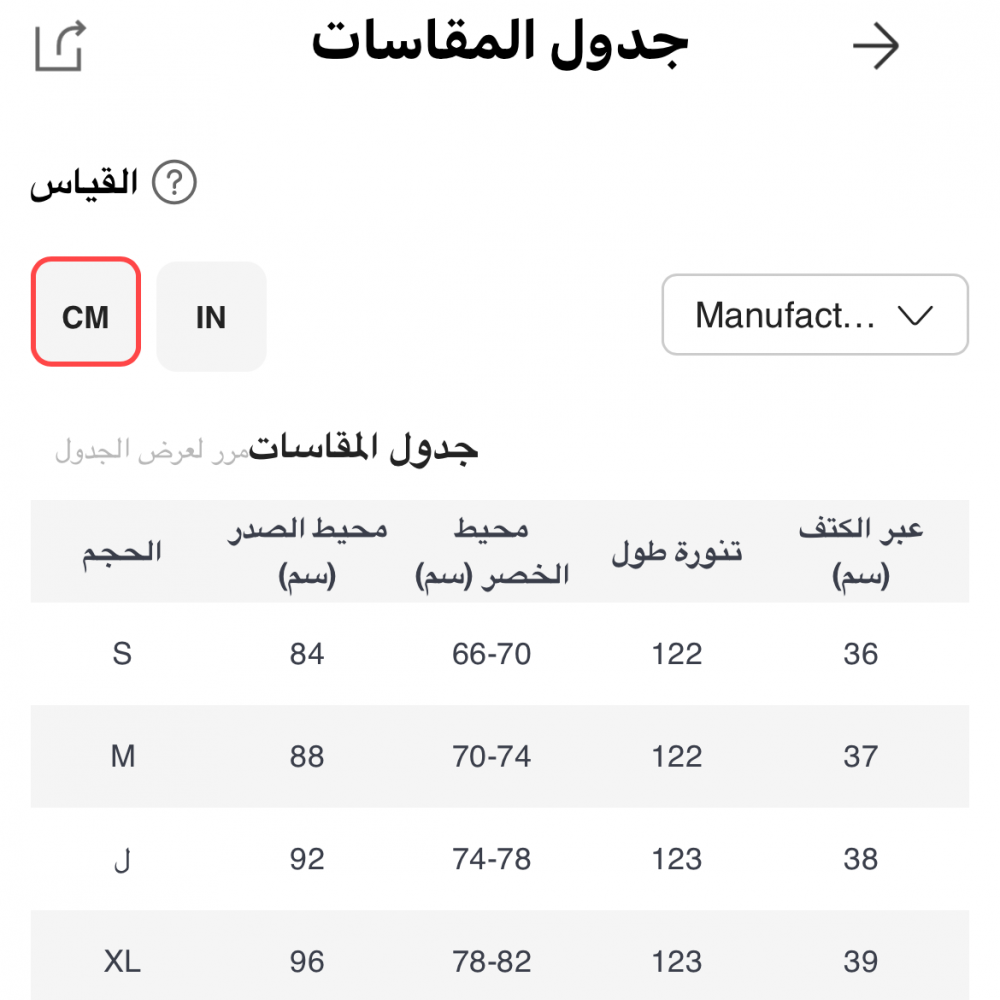Tap the مرر لعرض الجدول hint
Screen dimensions: 1000x1000
click(x=150, y=450)
